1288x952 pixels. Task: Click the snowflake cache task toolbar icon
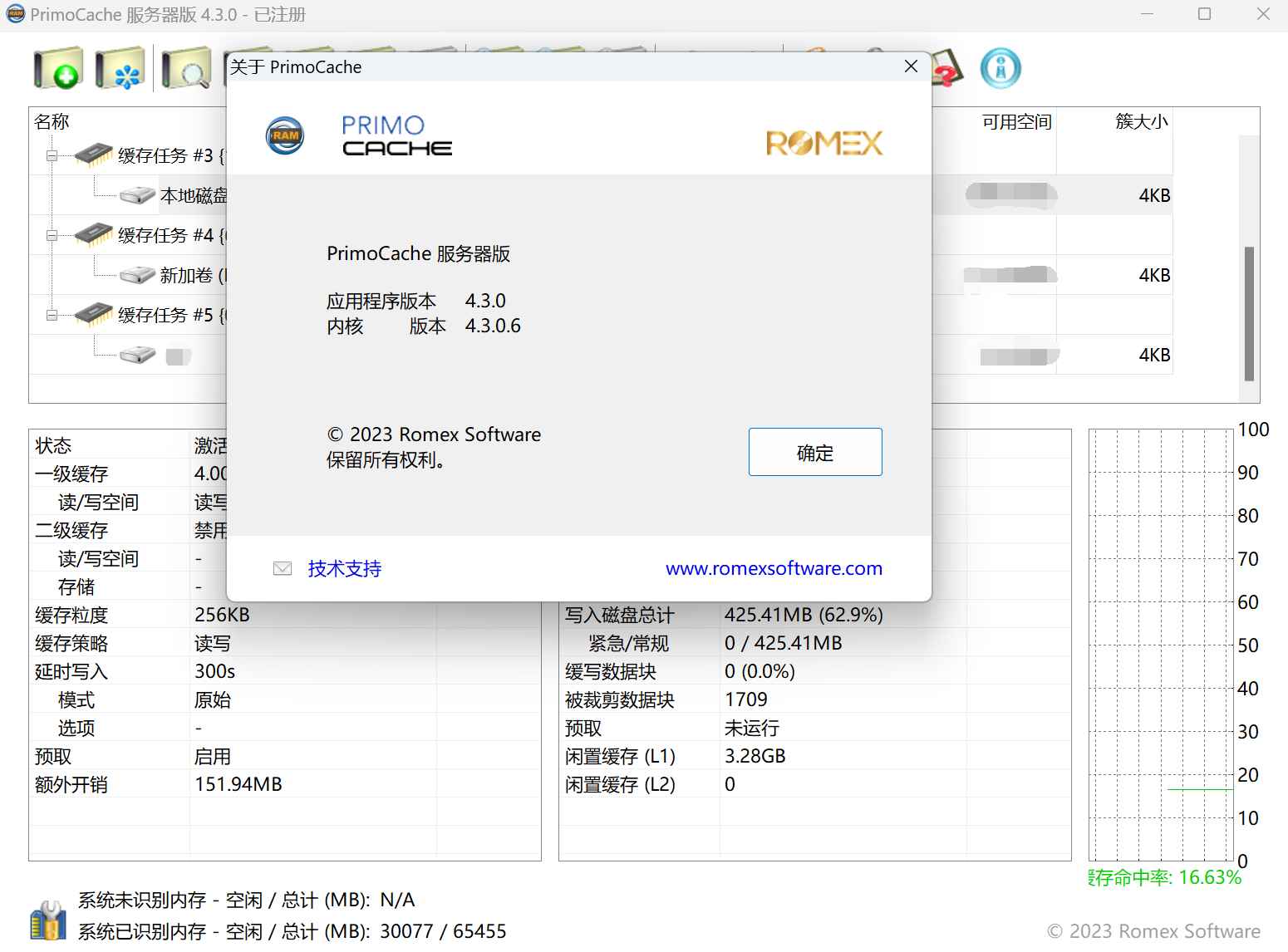coord(120,68)
